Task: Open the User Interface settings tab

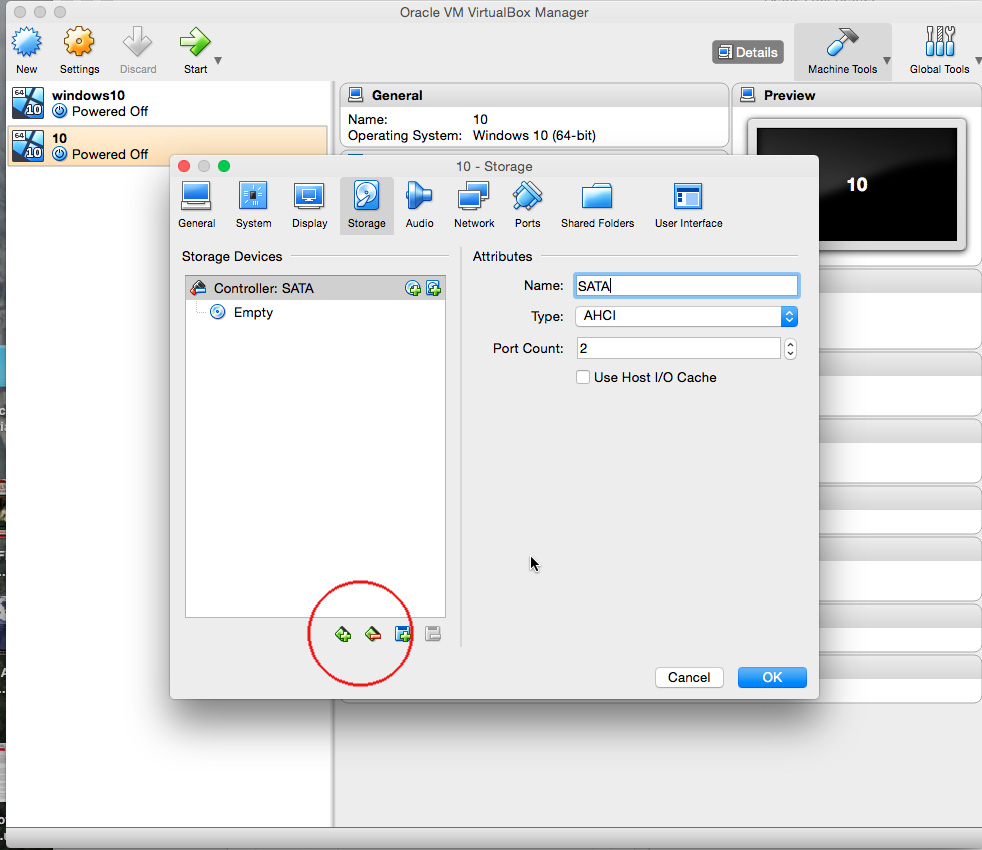Action: 688,205
